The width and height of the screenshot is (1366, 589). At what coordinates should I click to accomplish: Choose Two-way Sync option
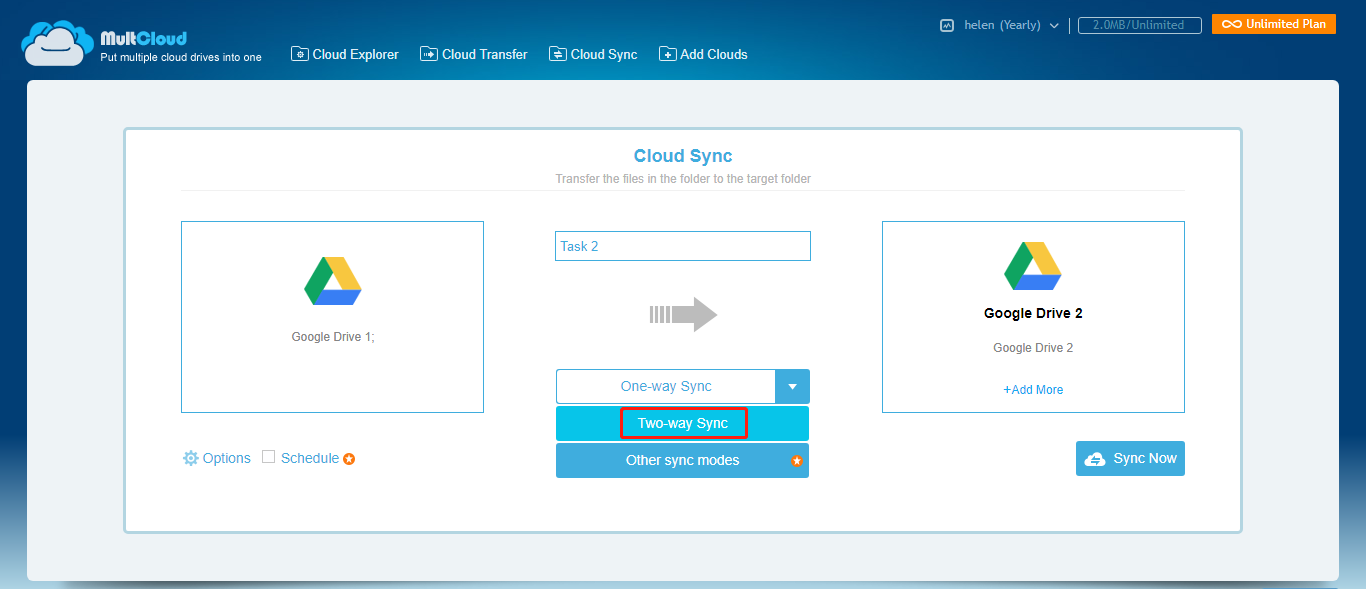(683, 423)
